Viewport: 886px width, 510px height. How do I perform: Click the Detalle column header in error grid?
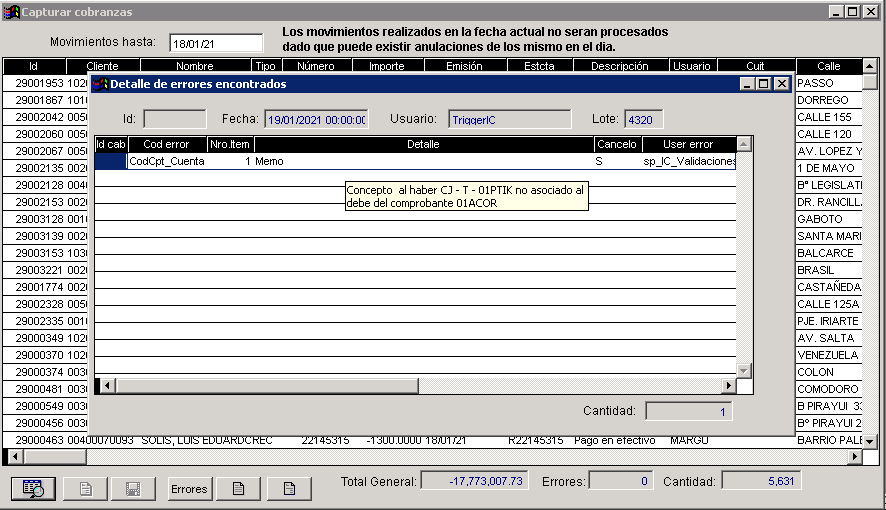[x=423, y=145]
